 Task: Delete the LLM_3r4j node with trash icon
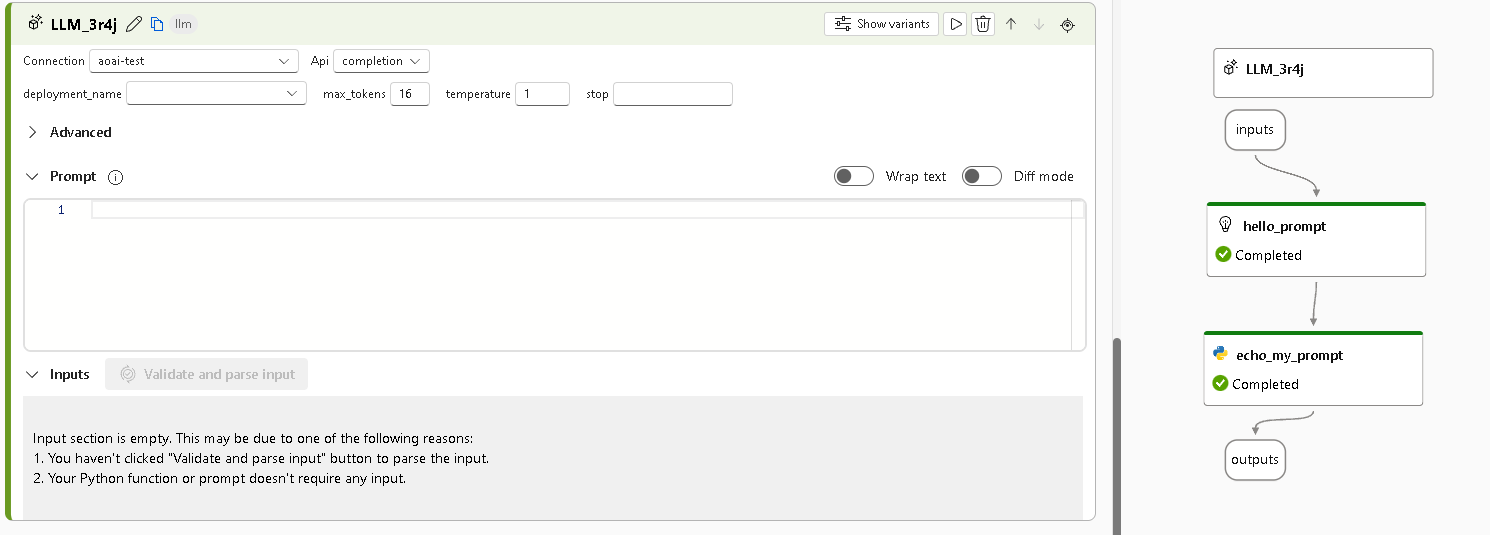983,24
